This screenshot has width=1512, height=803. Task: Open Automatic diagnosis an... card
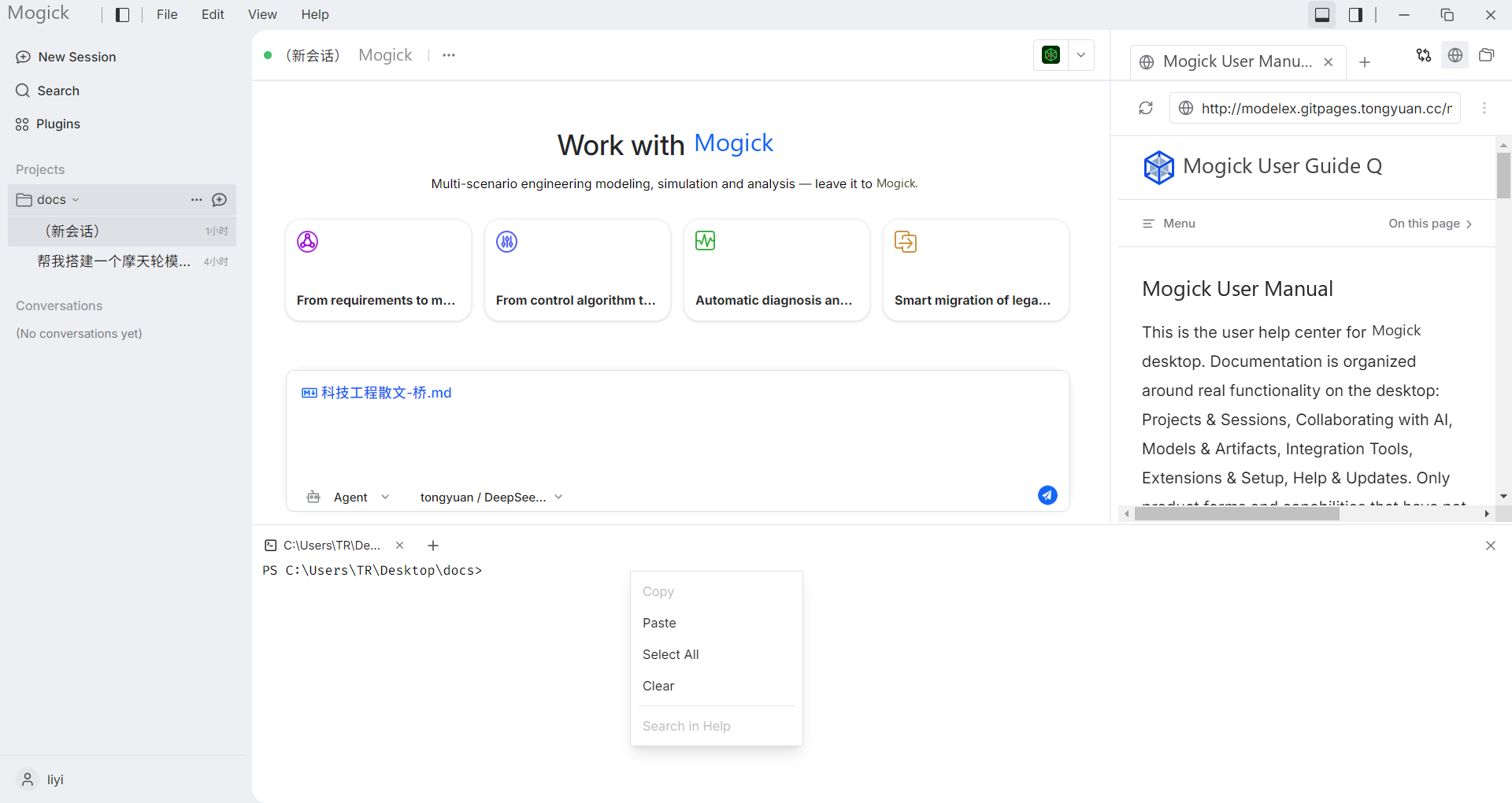tap(776, 270)
